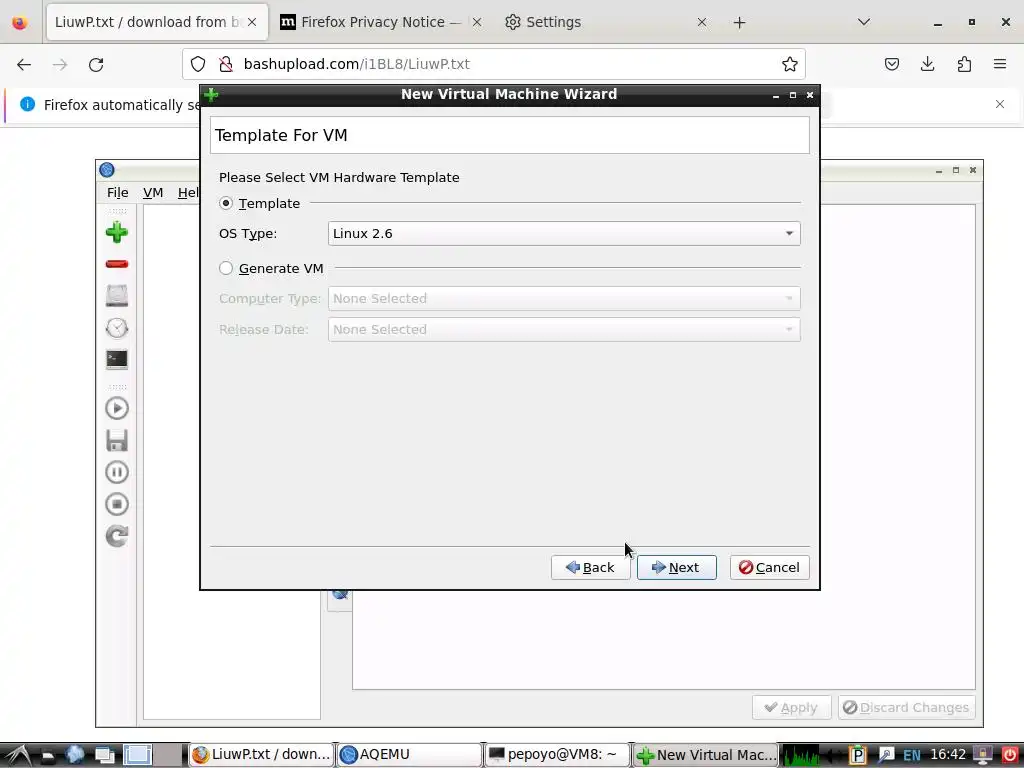Click AQEMU's floppy save state icon

coord(117,440)
